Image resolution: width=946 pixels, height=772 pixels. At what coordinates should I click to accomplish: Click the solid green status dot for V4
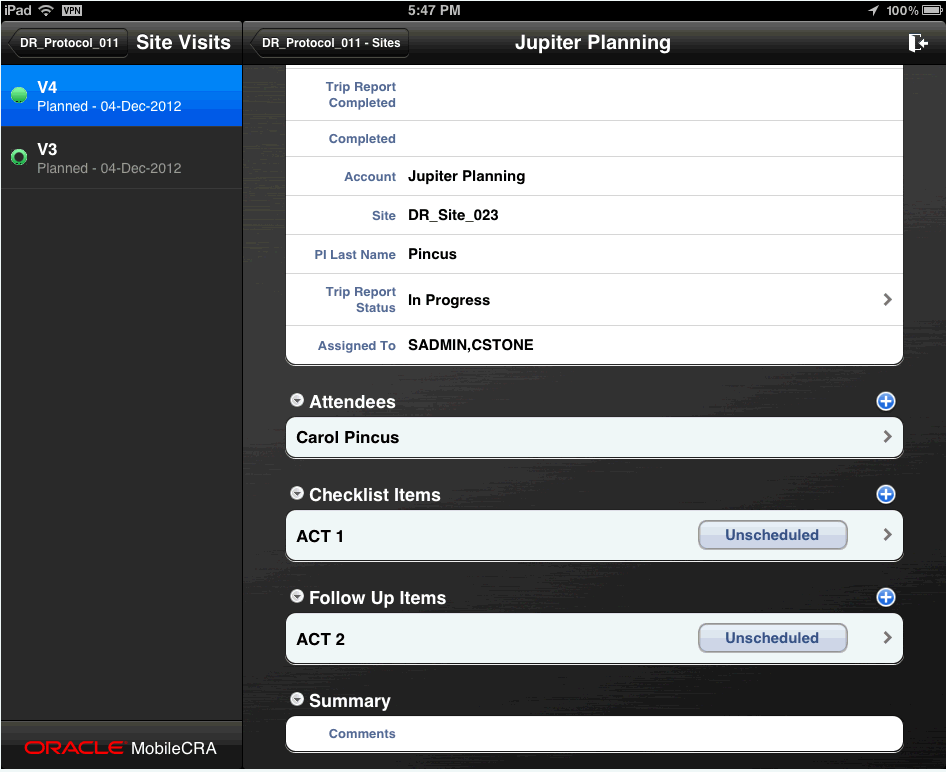tap(19, 95)
